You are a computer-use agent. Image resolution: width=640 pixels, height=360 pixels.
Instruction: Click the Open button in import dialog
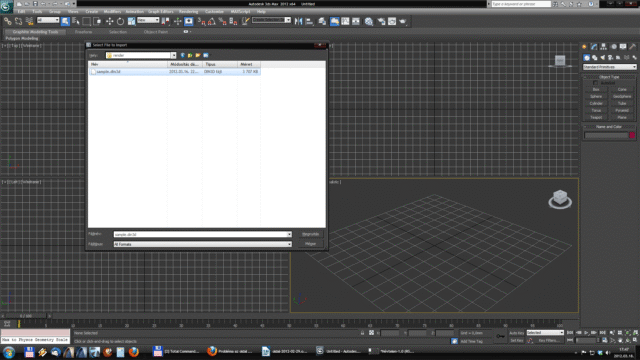point(311,234)
